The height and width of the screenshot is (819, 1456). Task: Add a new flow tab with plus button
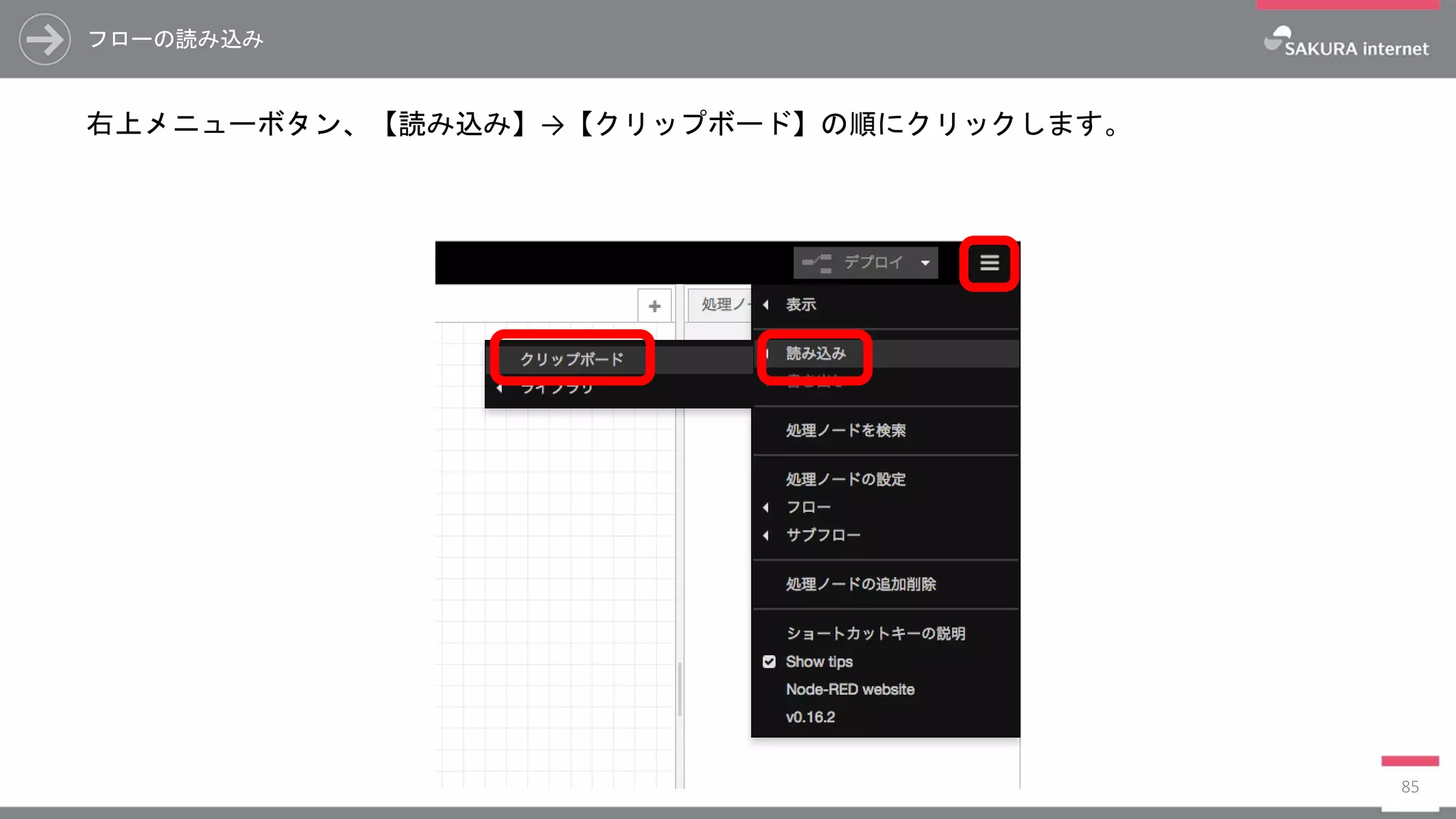click(x=654, y=306)
